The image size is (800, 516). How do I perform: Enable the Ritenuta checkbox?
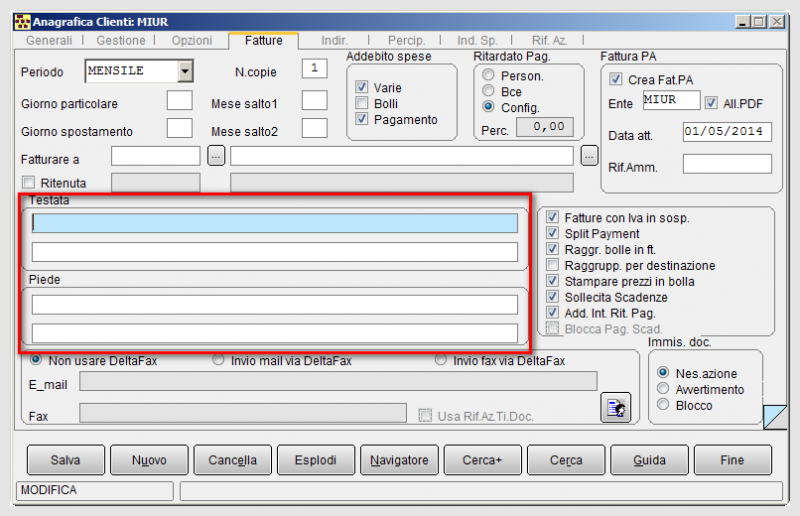29,182
